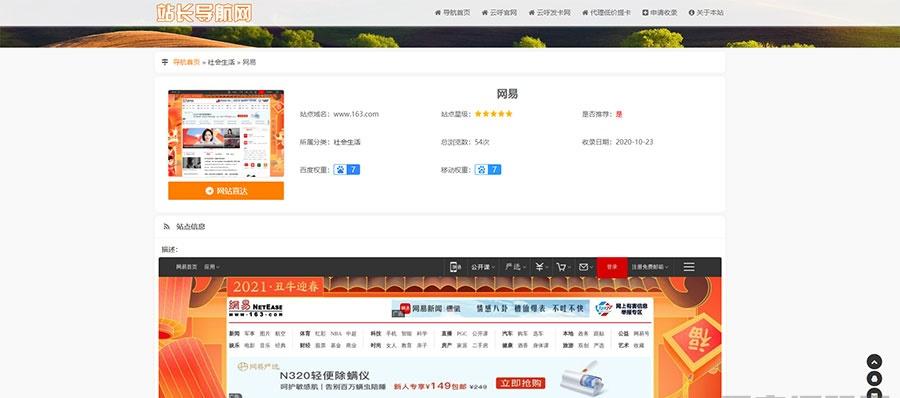Viewport: 900px width, 398px height.
Task: Click the red 立即抢购 buy button
Action: (521, 383)
